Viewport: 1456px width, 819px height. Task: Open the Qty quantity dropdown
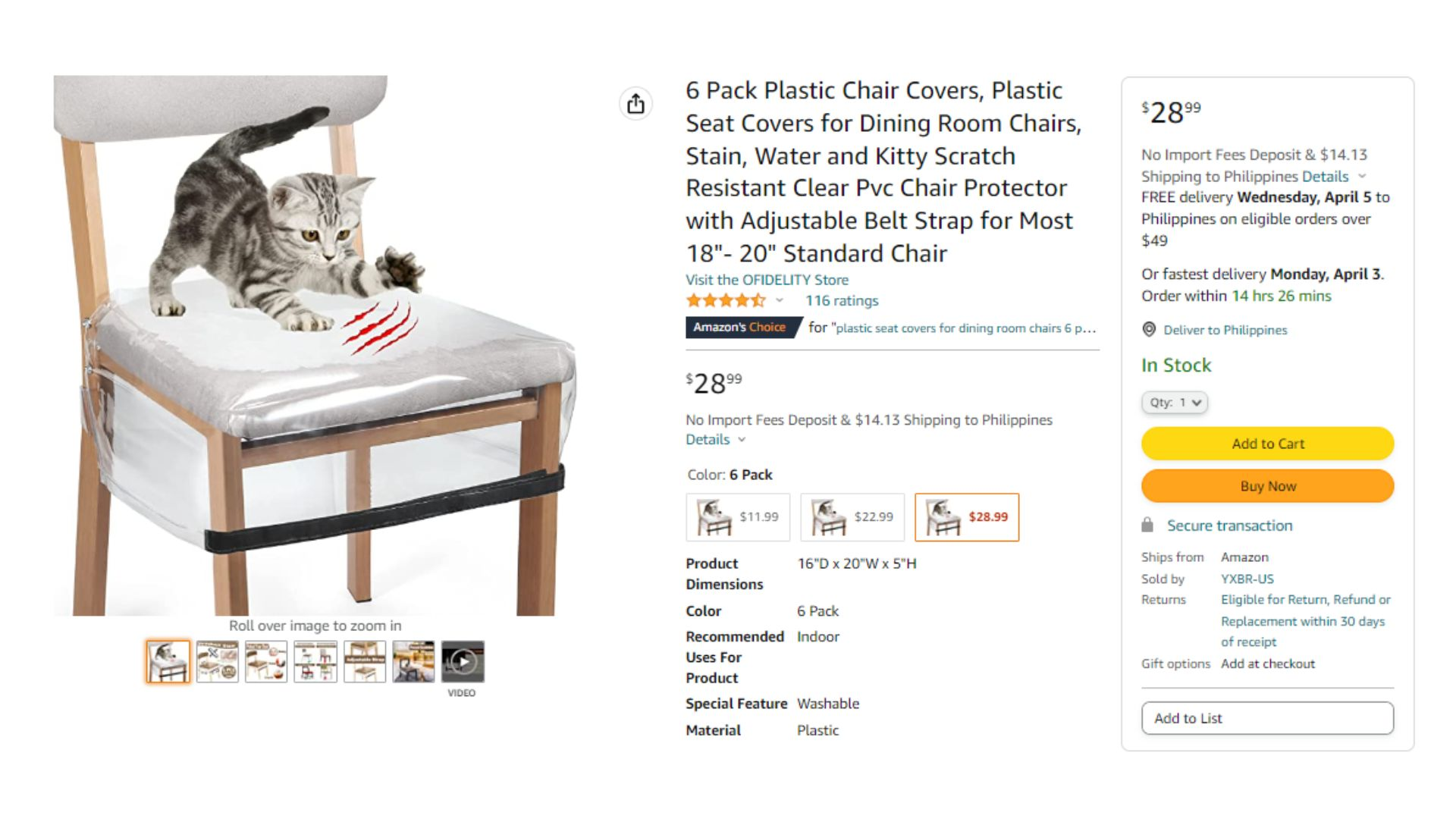point(1175,403)
